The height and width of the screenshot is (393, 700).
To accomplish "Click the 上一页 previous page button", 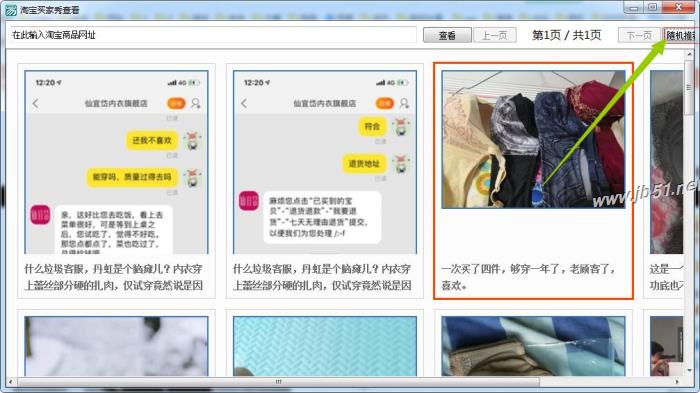I will [495, 35].
